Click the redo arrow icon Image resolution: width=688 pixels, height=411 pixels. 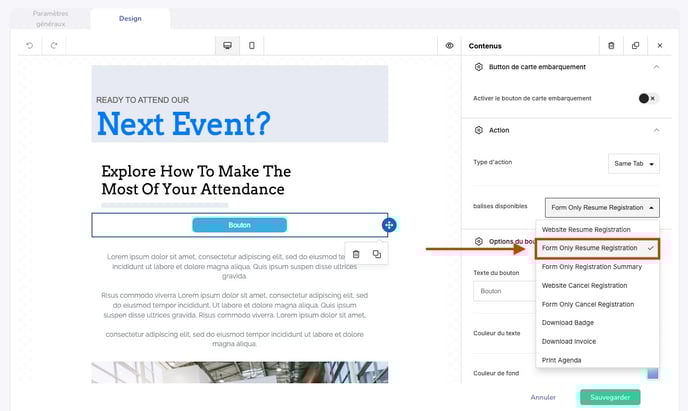click(x=54, y=45)
